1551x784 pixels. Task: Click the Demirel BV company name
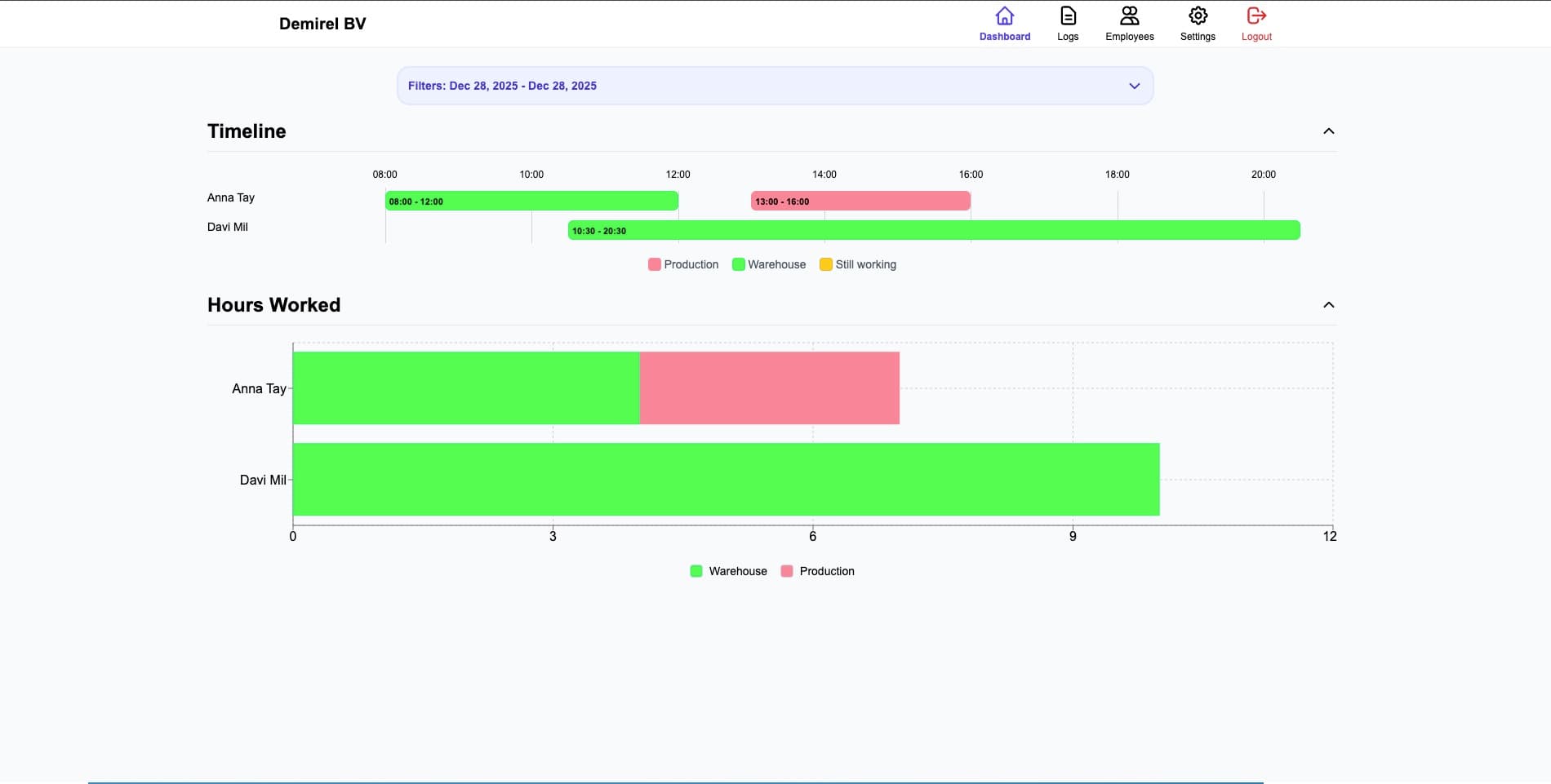click(322, 23)
